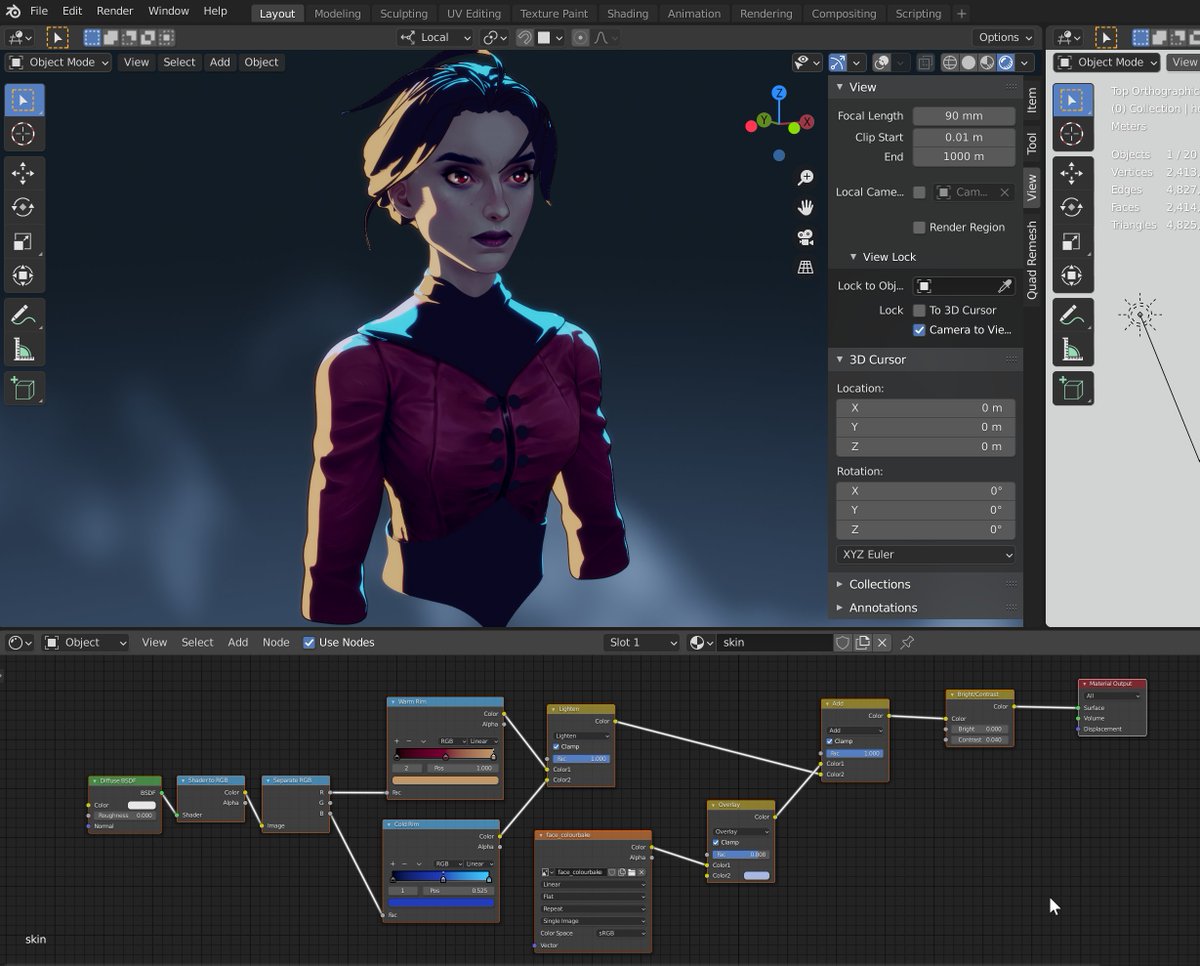Screen dimensions: 1200x966
Task: Click the add workspace plus button
Action: pyautogui.click(x=961, y=13)
